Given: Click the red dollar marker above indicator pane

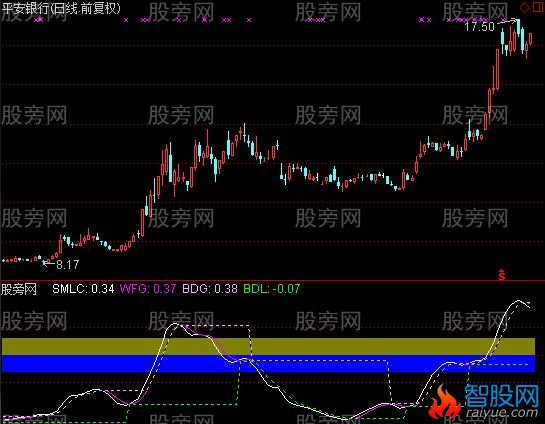Looking at the screenshot, I should (502, 275).
